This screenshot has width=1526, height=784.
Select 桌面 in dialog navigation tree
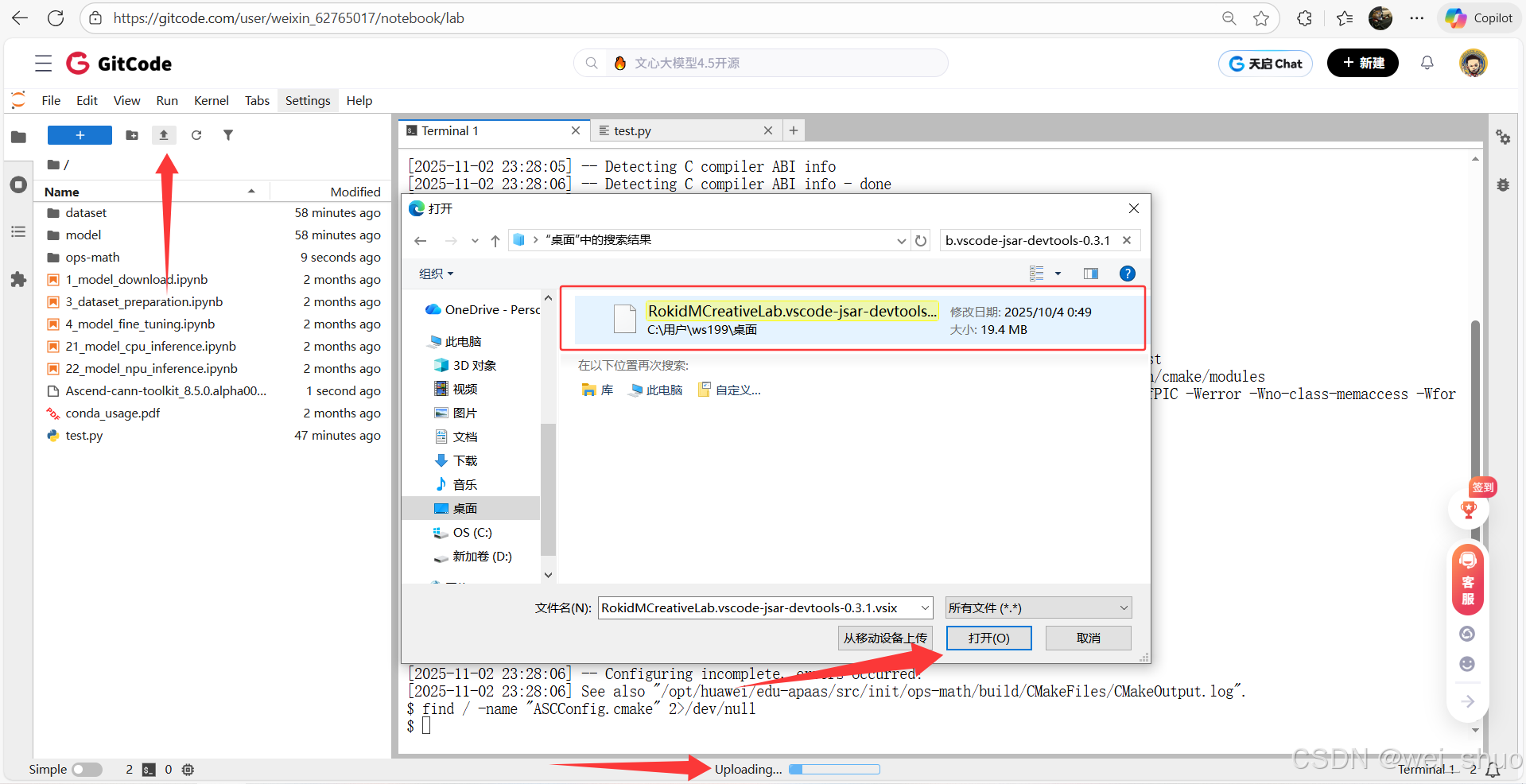click(x=471, y=508)
